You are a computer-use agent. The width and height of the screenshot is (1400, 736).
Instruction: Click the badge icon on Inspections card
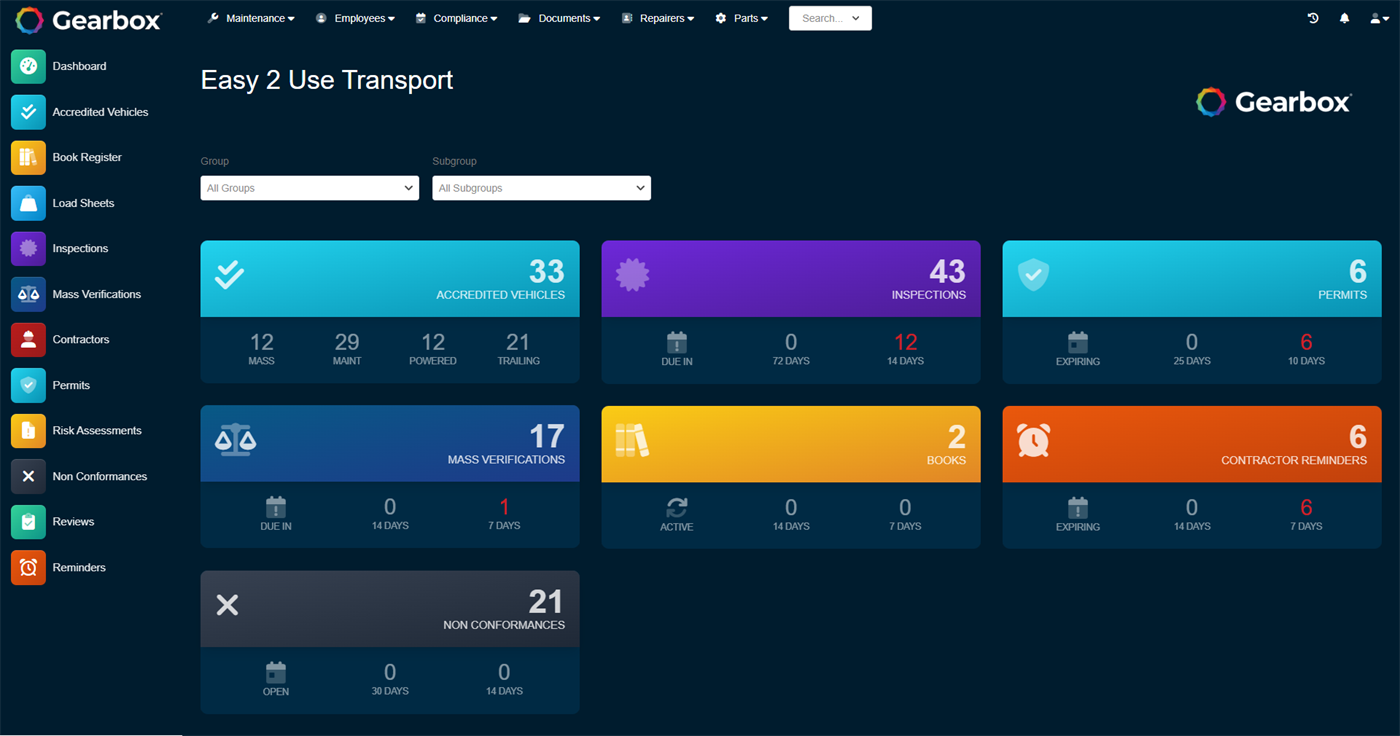[x=631, y=275]
